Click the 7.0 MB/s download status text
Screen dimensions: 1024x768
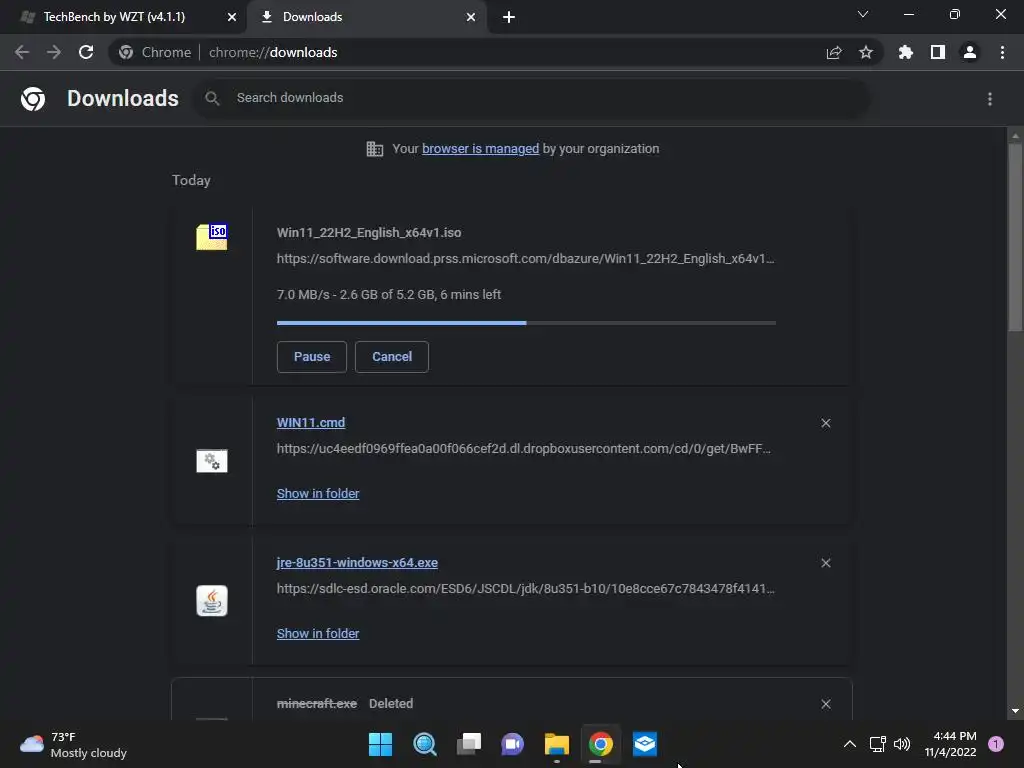coord(389,295)
